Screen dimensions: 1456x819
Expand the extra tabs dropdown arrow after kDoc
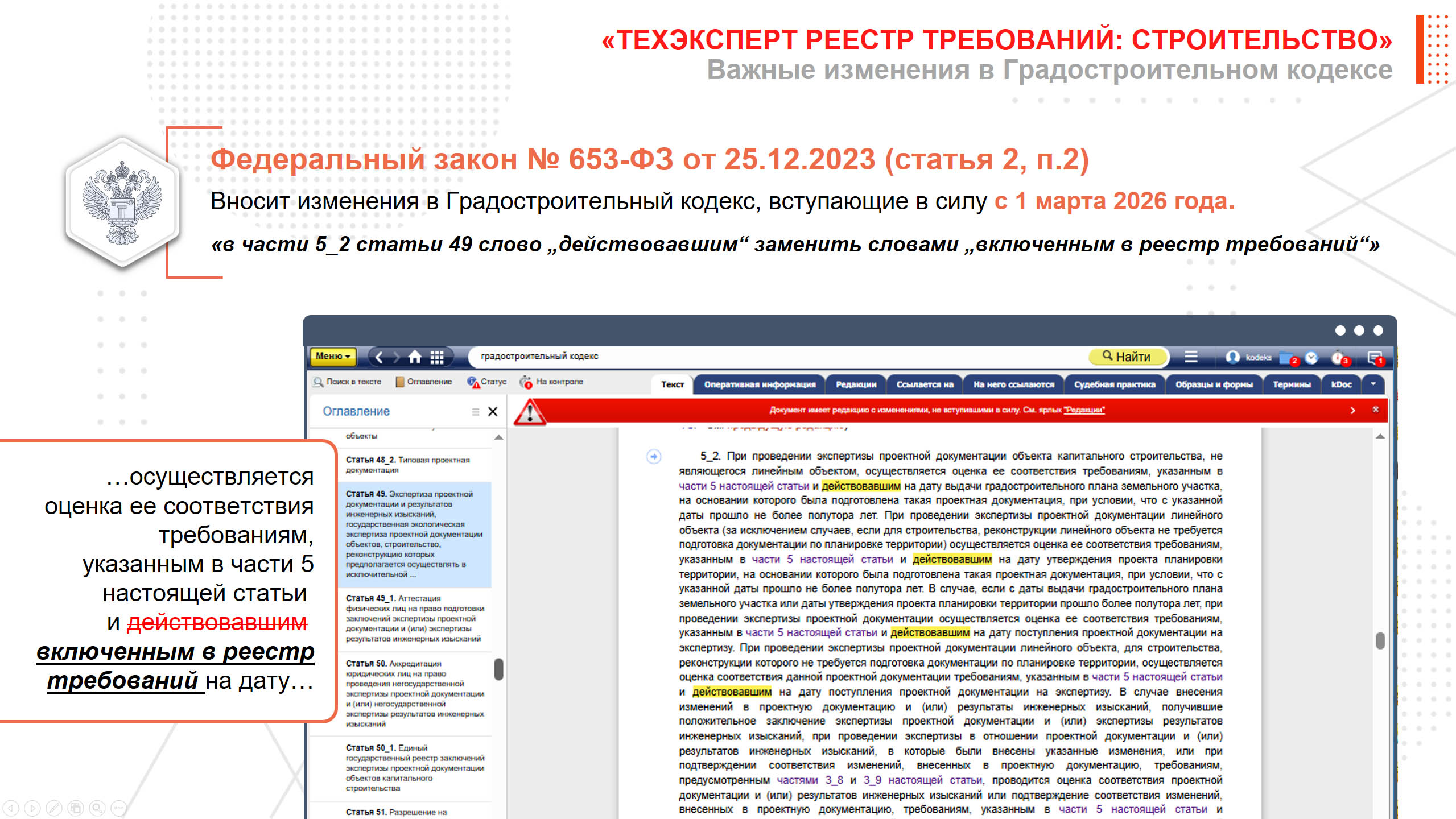point(1373,384)
